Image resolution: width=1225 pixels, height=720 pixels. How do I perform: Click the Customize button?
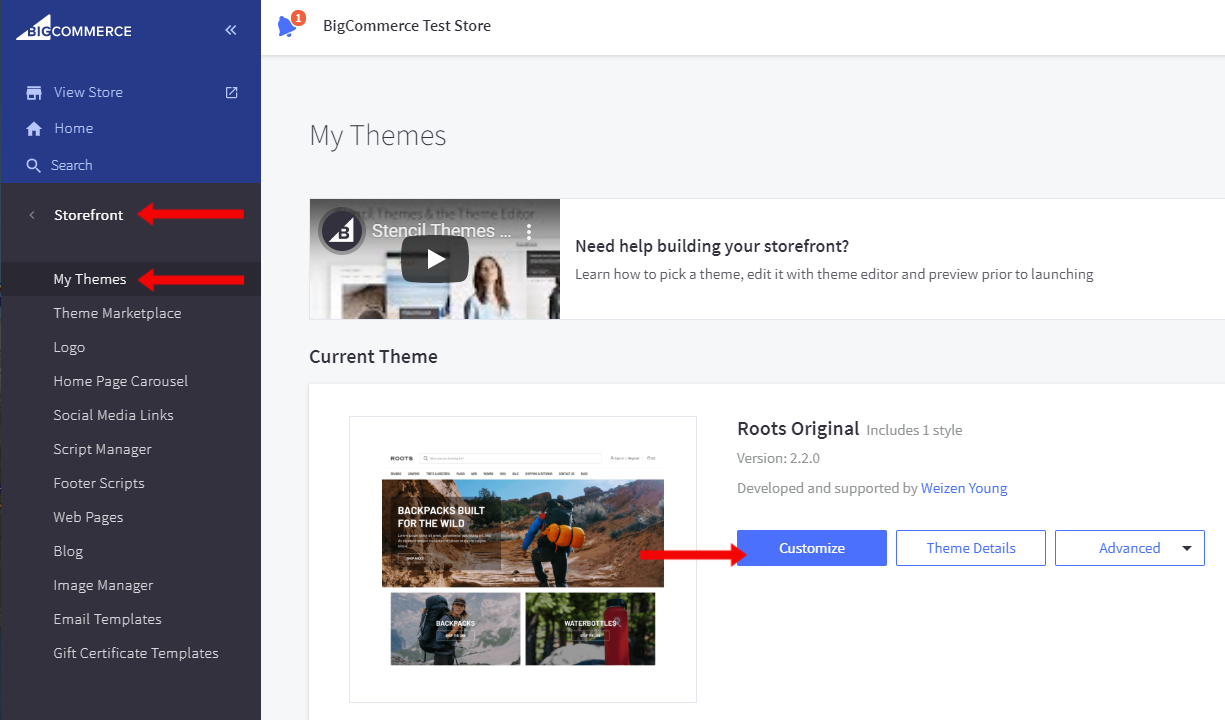coord(811,547)
